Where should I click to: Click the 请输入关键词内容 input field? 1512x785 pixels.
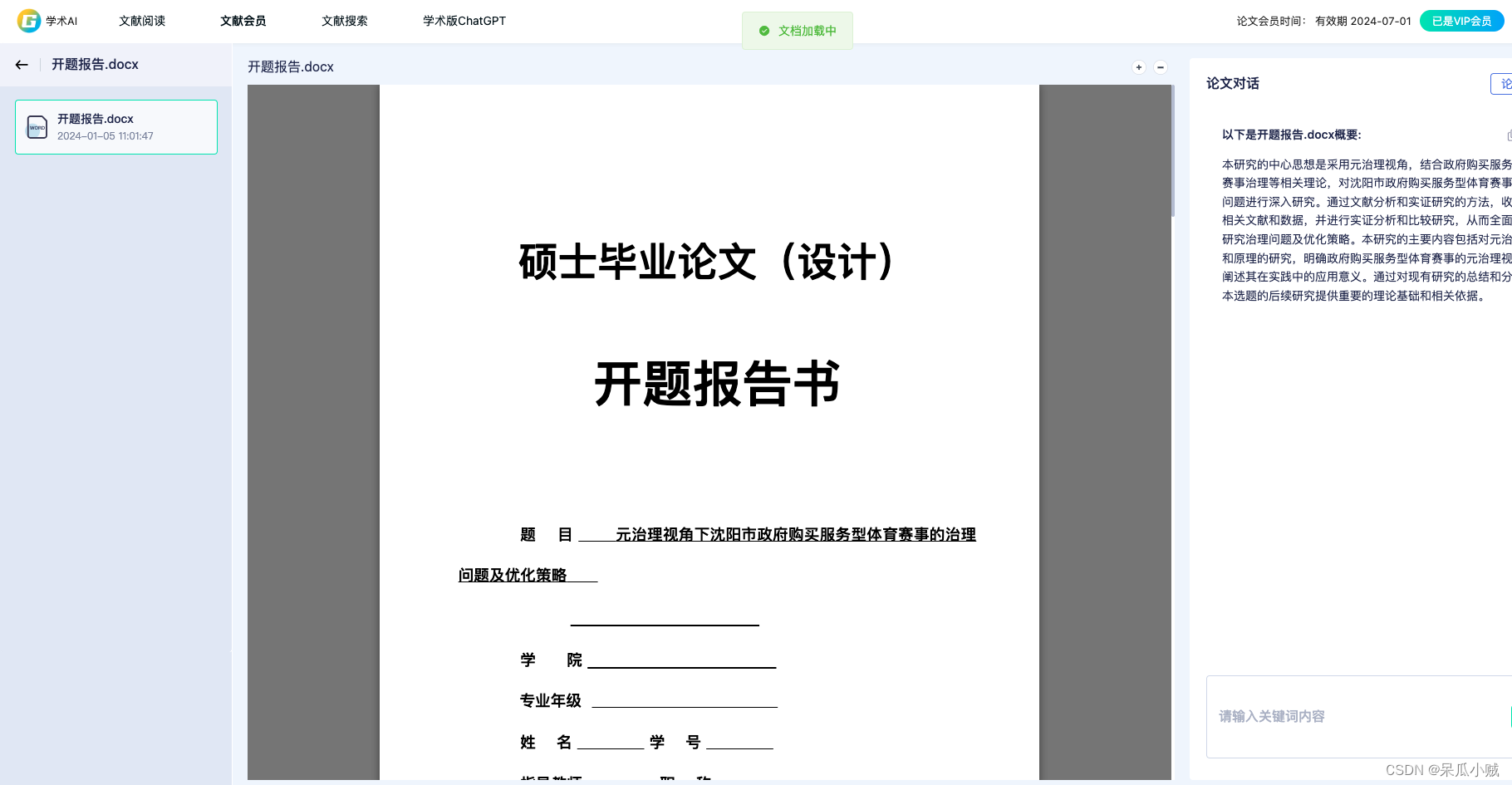[x=1359, y=716]
